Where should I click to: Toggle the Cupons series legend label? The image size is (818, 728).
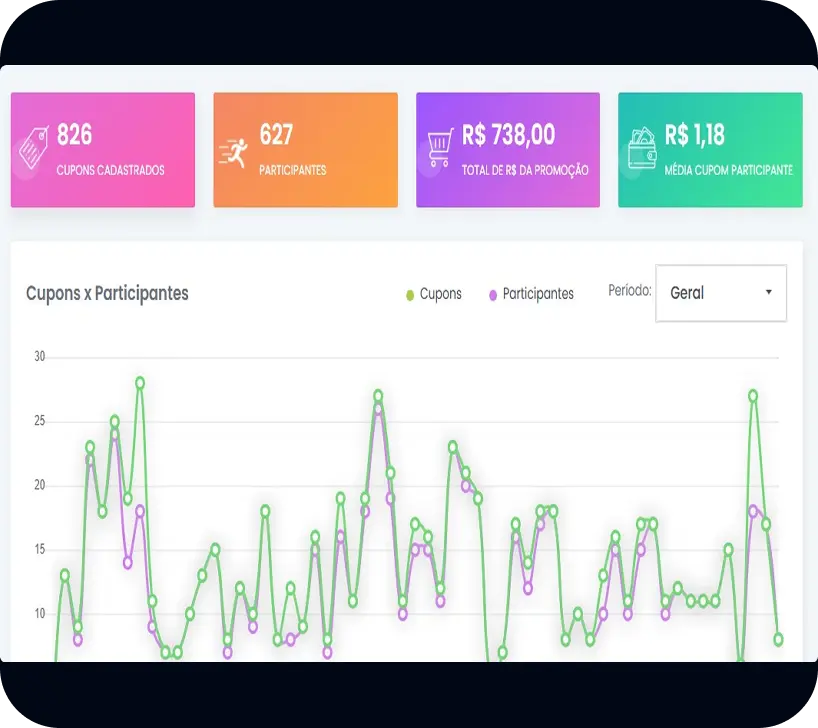click(441, 294)
